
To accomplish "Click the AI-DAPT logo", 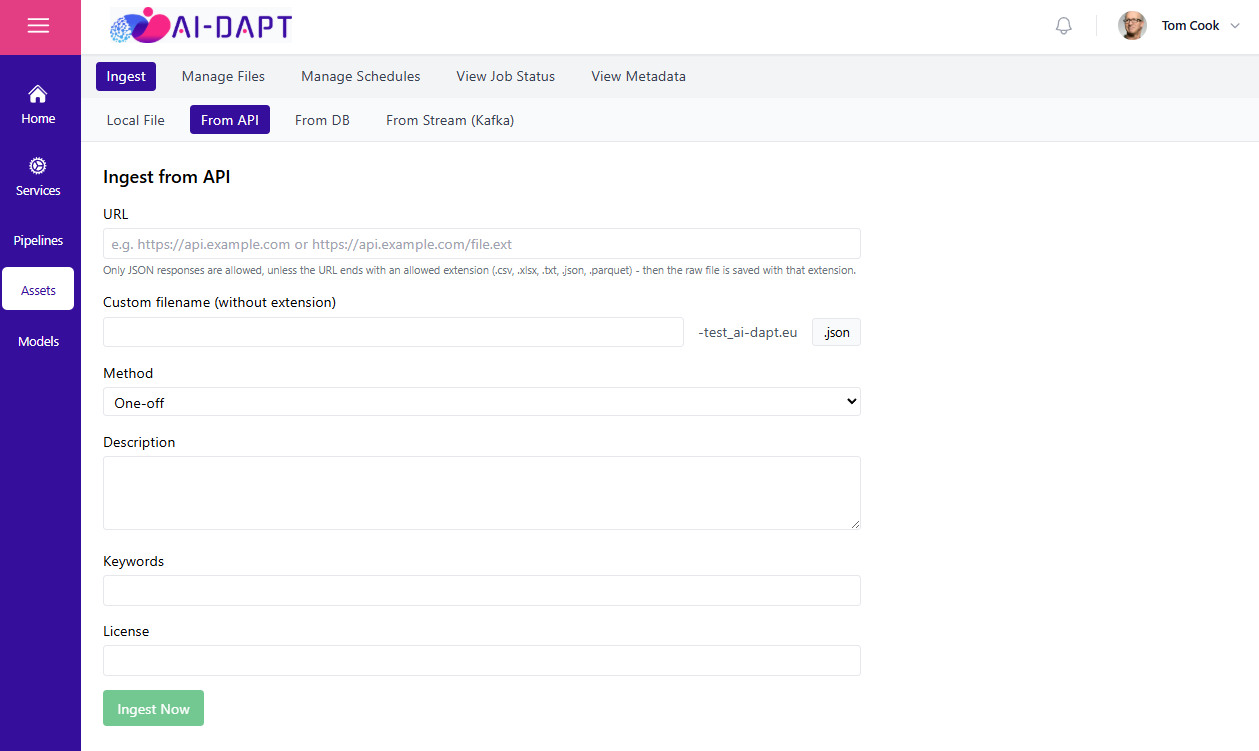I will [201, 26].
